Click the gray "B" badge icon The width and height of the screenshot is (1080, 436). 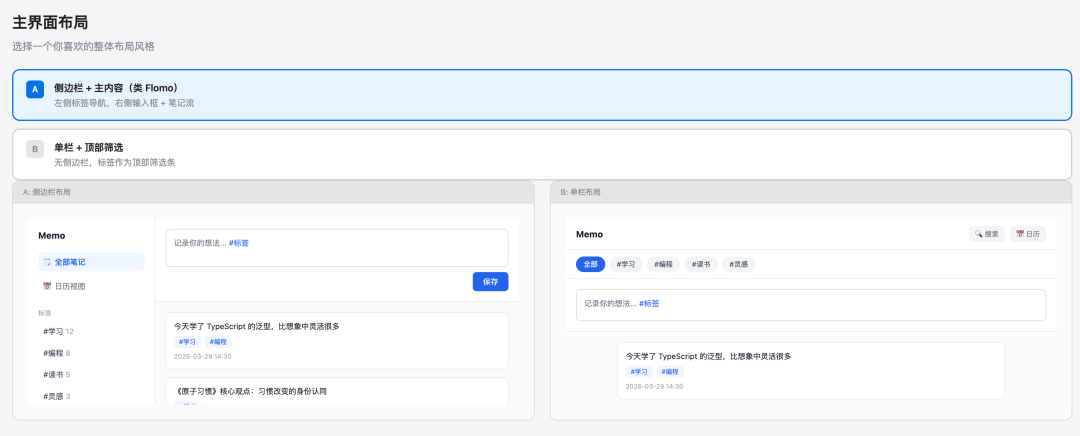tap(35, 149)
